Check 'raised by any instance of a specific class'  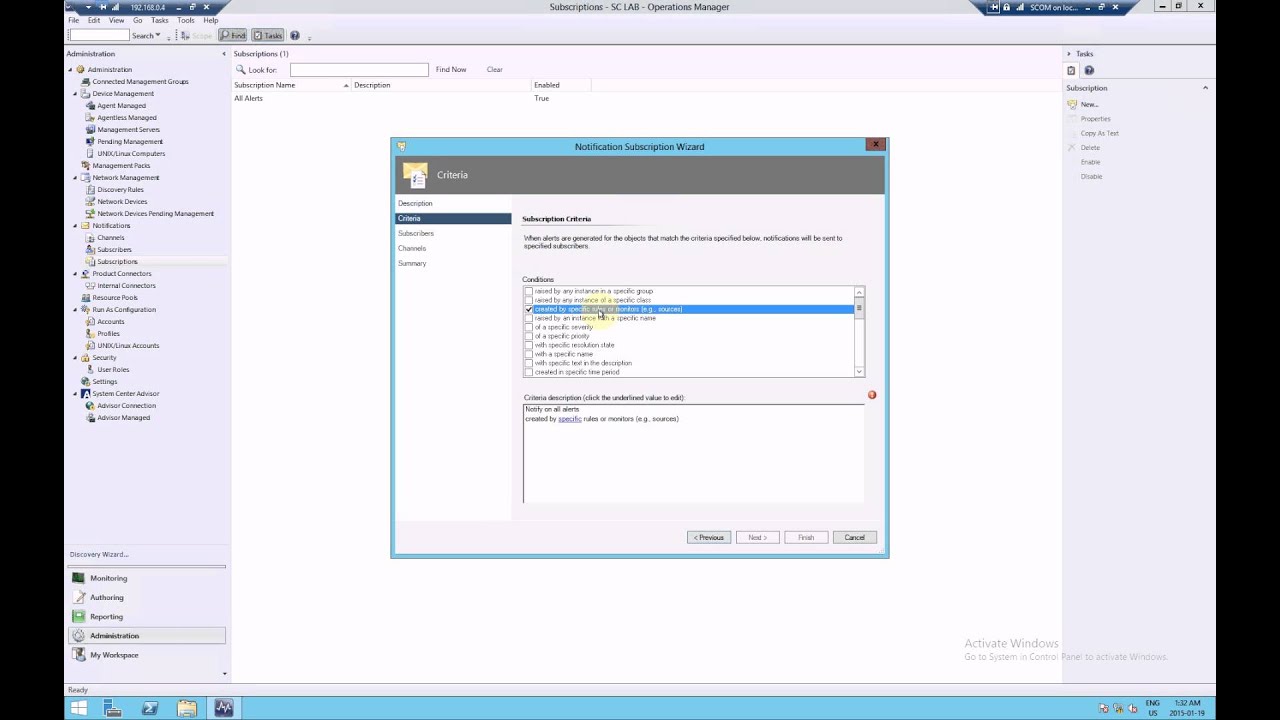(x=529, y=300)
